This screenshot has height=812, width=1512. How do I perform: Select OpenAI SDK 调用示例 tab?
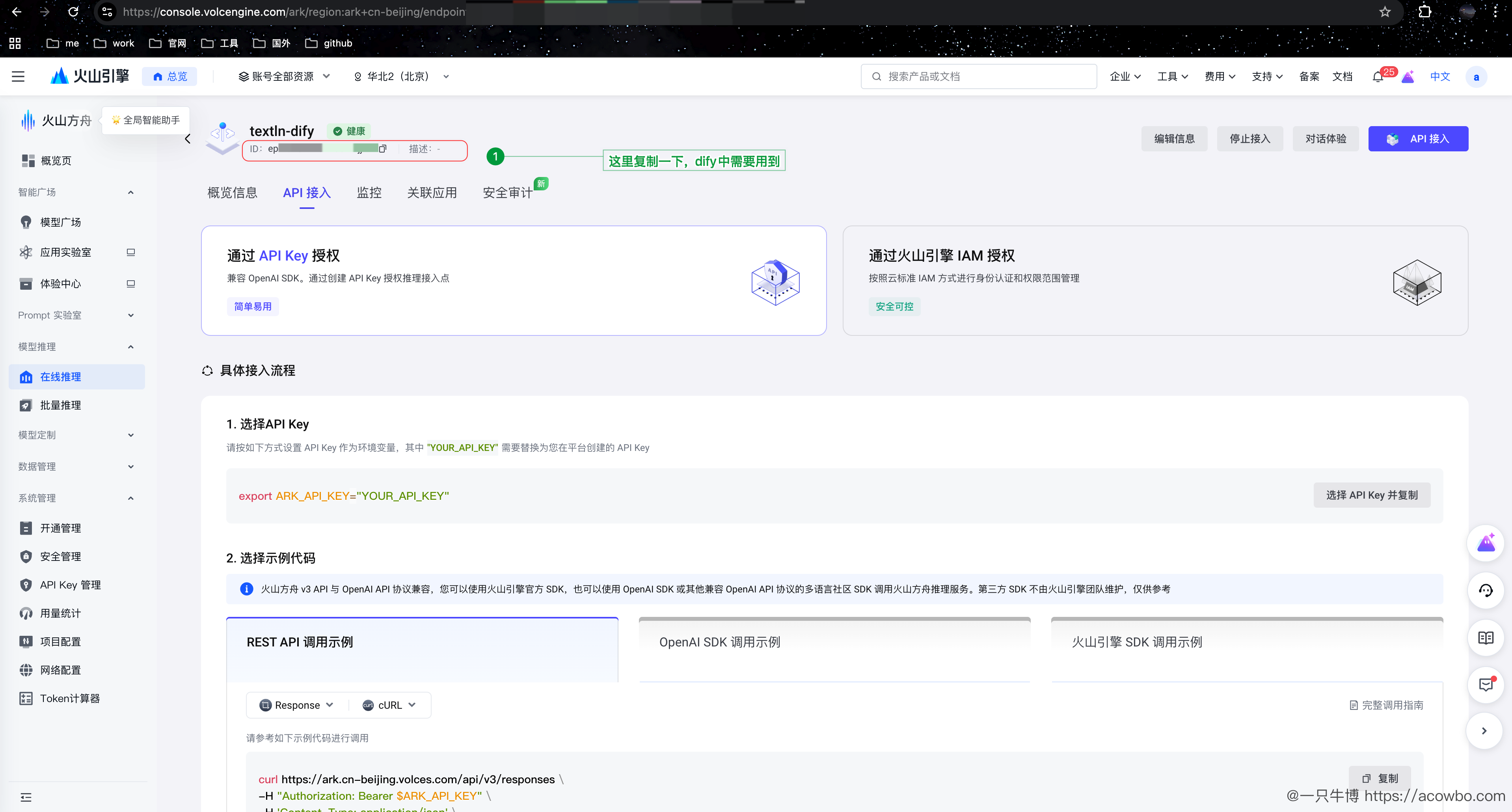pos(719,643)
